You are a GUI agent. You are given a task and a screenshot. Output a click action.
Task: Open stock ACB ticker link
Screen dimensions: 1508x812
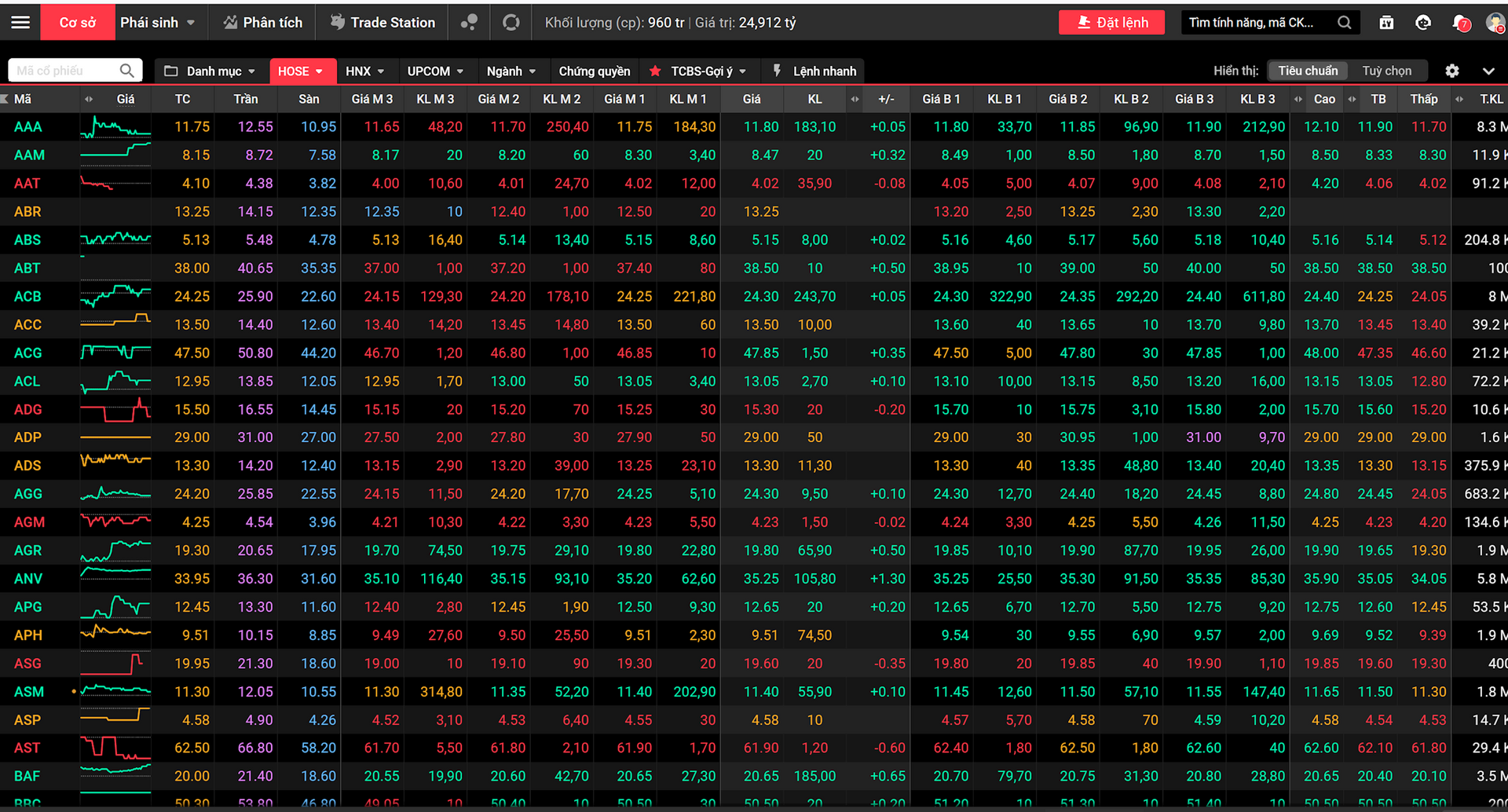(x=27, y=296)
